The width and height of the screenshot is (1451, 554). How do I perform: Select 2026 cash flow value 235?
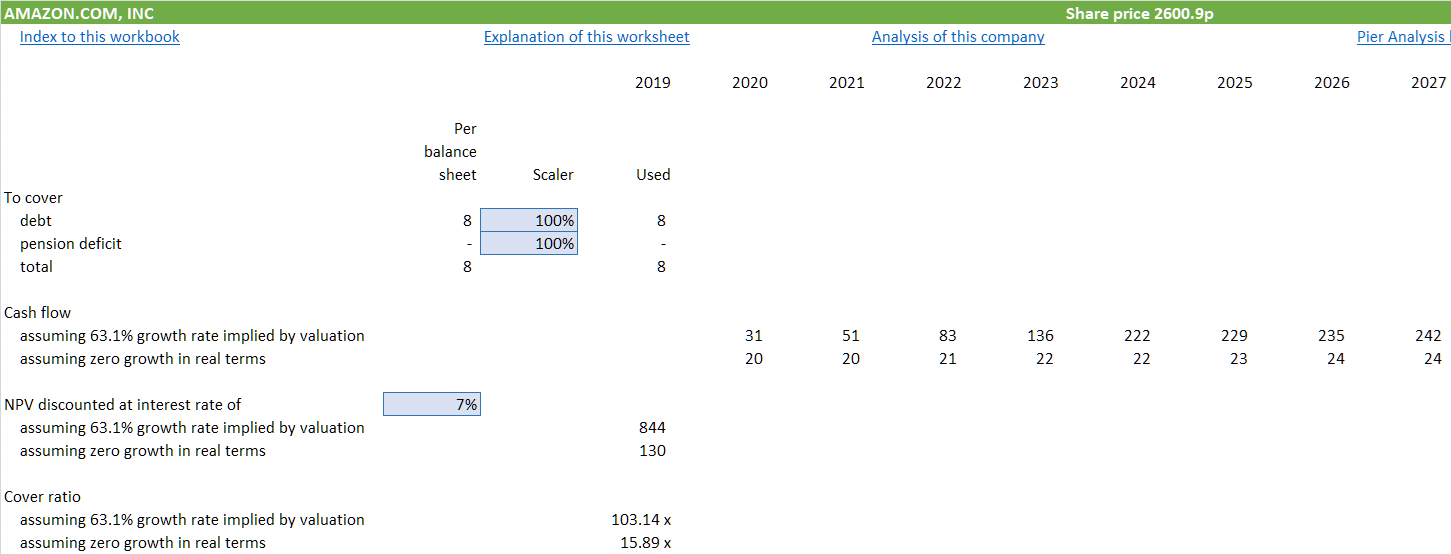point(1331,335)
